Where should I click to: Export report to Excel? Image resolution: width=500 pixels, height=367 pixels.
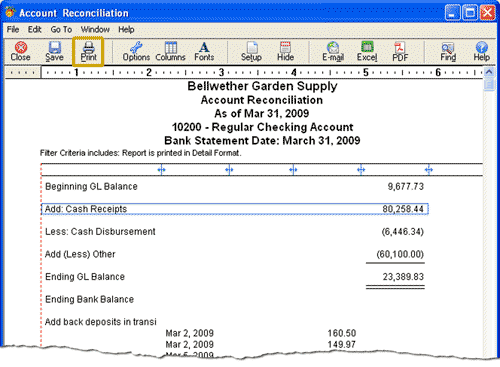pyautogui.click(x=367, y=52)
